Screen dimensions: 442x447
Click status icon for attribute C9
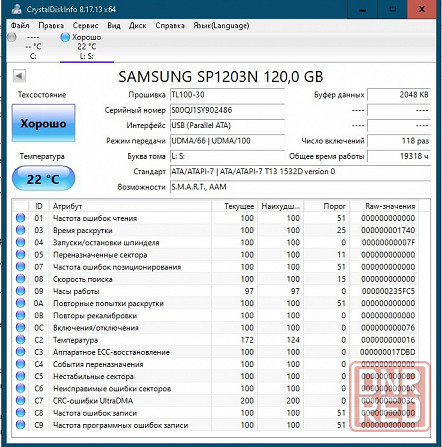[x=21, y=425]
